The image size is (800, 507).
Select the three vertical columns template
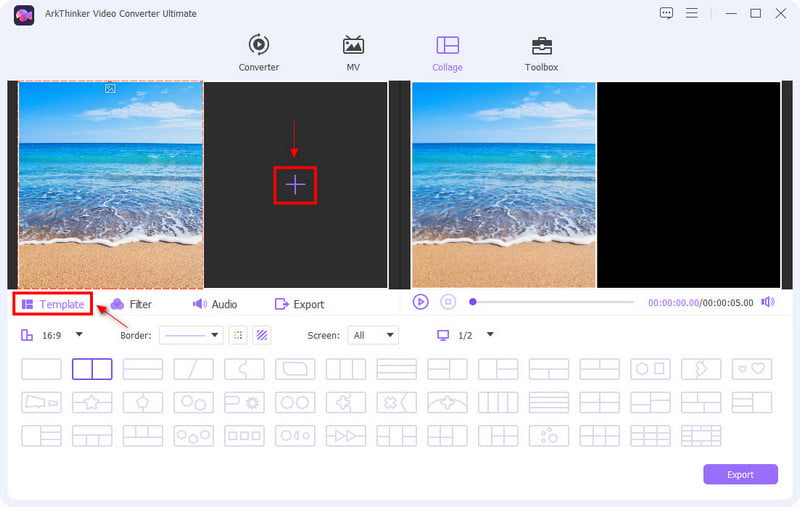pos(346,369)
